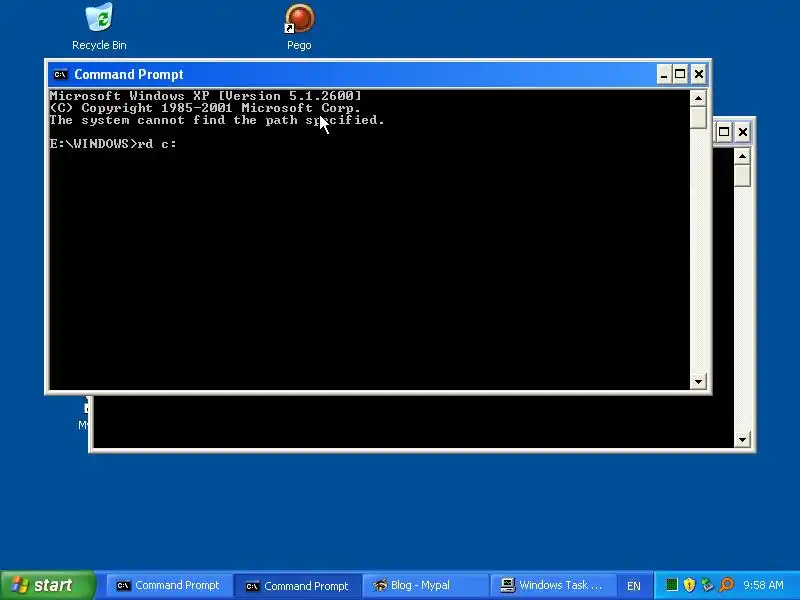Click scroll-up arrow in background Command Prompt

742,156
